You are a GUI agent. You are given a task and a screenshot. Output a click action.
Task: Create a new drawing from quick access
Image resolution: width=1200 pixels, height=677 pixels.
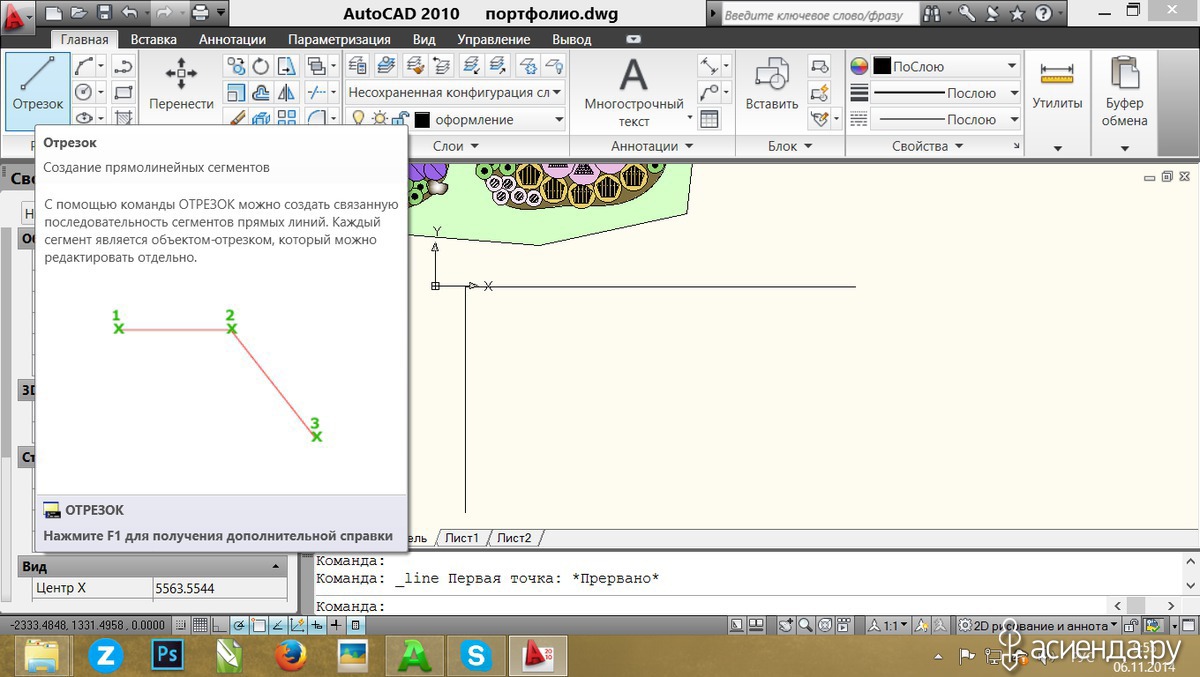(x=54, y=14)
